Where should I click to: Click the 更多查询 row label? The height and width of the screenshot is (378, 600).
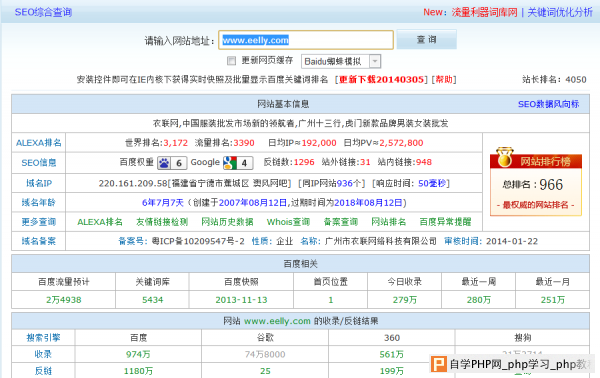click(39, 222)
